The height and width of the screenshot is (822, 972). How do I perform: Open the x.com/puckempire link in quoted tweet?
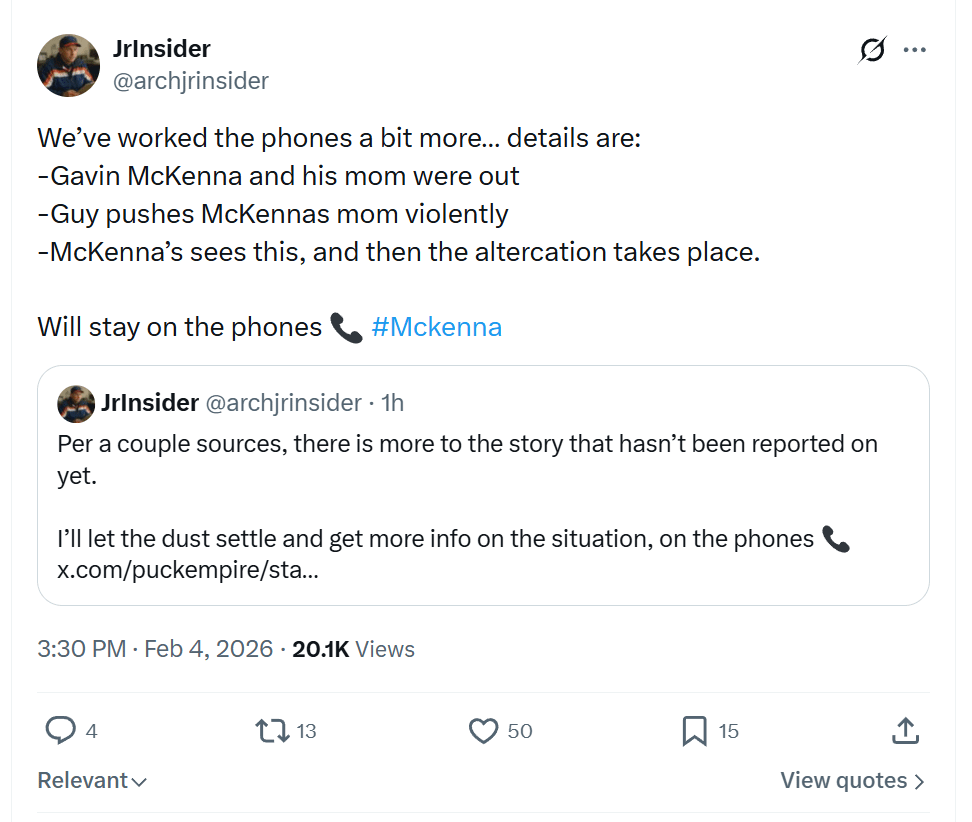[x=188, y=571]
